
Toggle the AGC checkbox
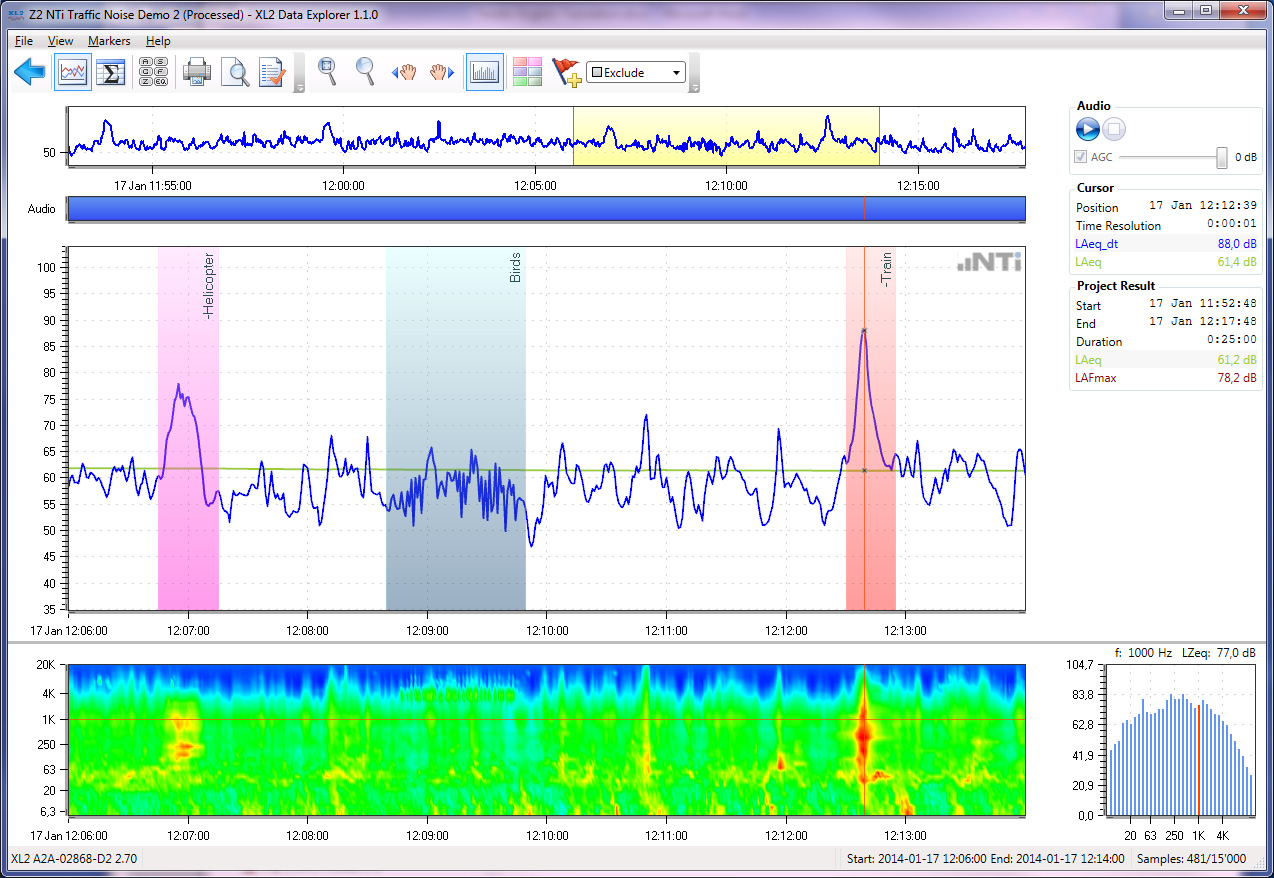[x=1080, y=157]
